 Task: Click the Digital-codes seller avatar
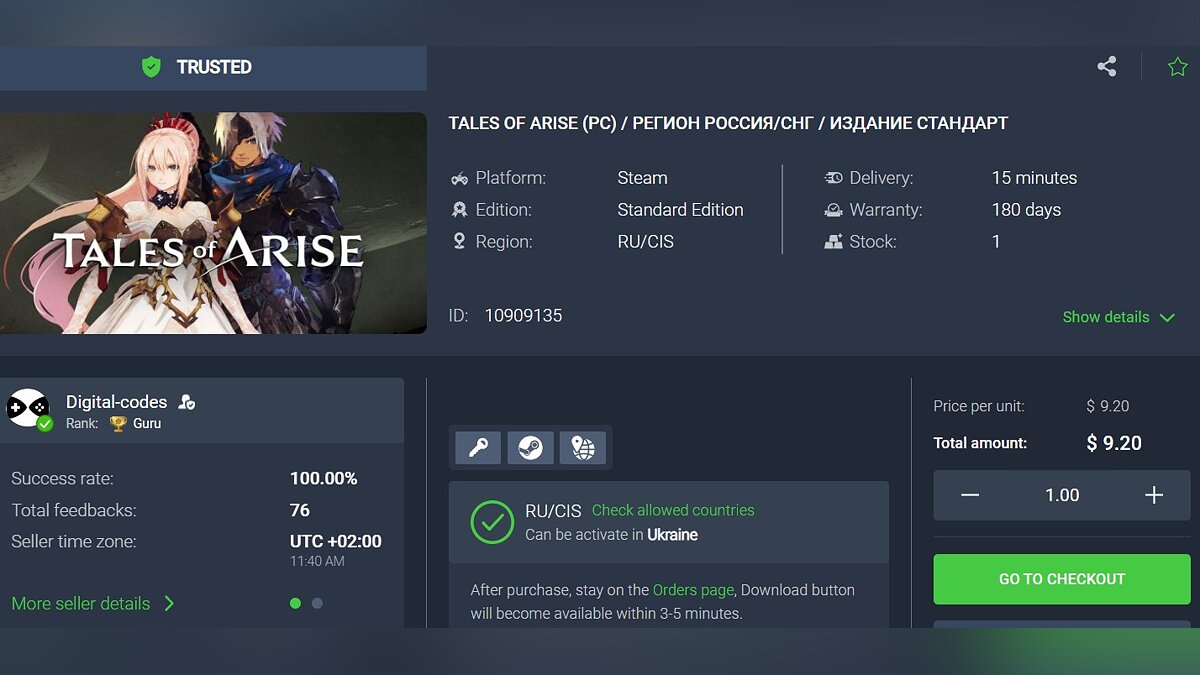[x=27, y=408]
